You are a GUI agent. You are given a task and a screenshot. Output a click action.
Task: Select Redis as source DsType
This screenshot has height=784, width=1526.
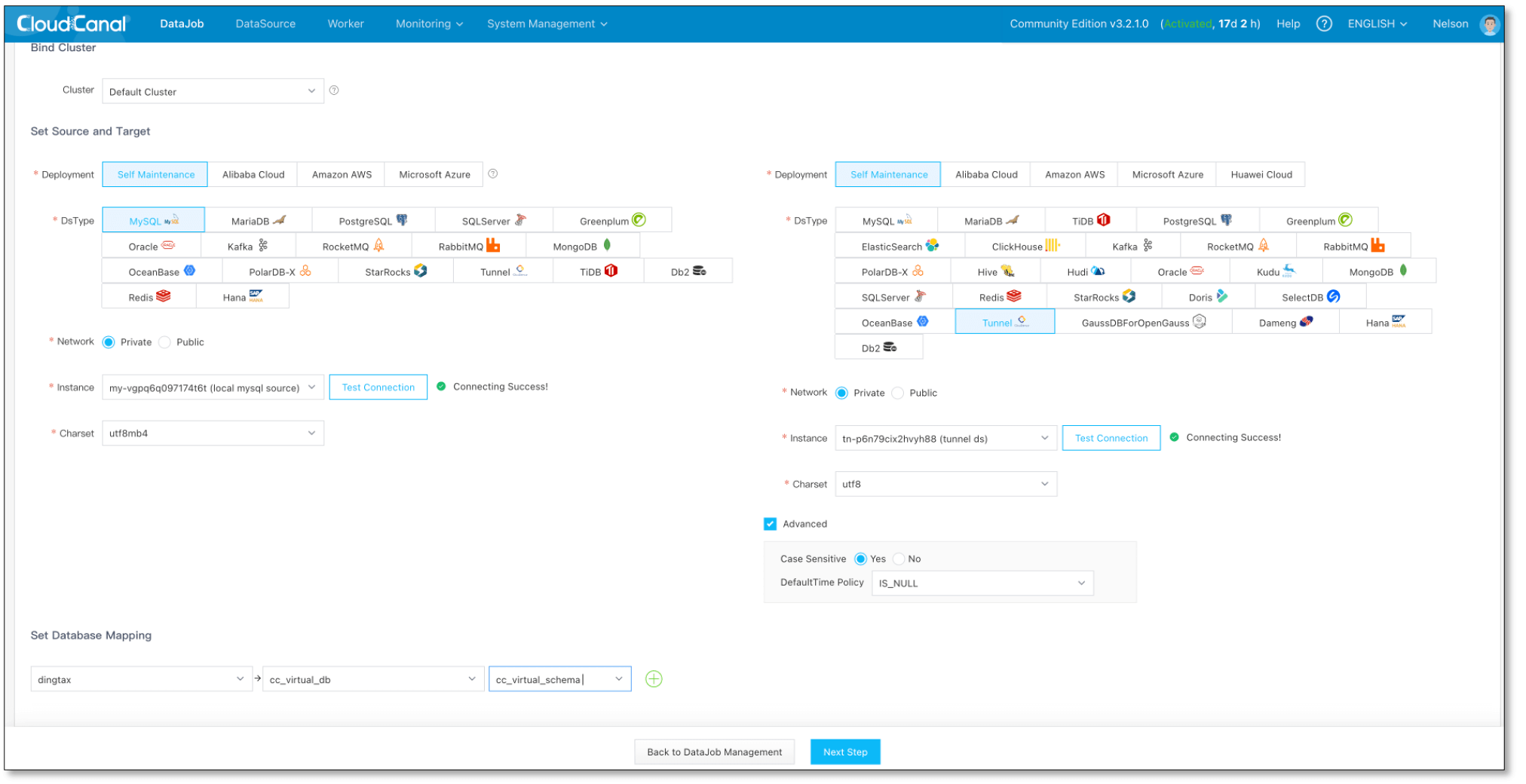(149, 297)
